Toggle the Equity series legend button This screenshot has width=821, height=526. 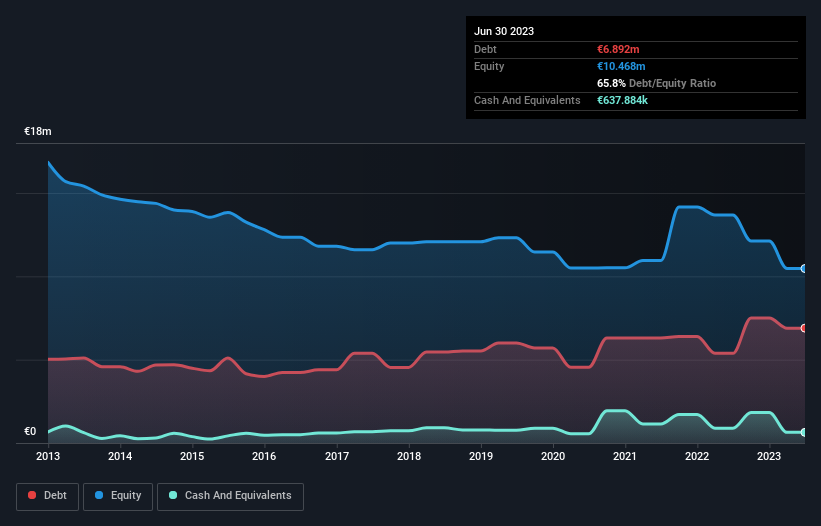click(x=118, y=496)
